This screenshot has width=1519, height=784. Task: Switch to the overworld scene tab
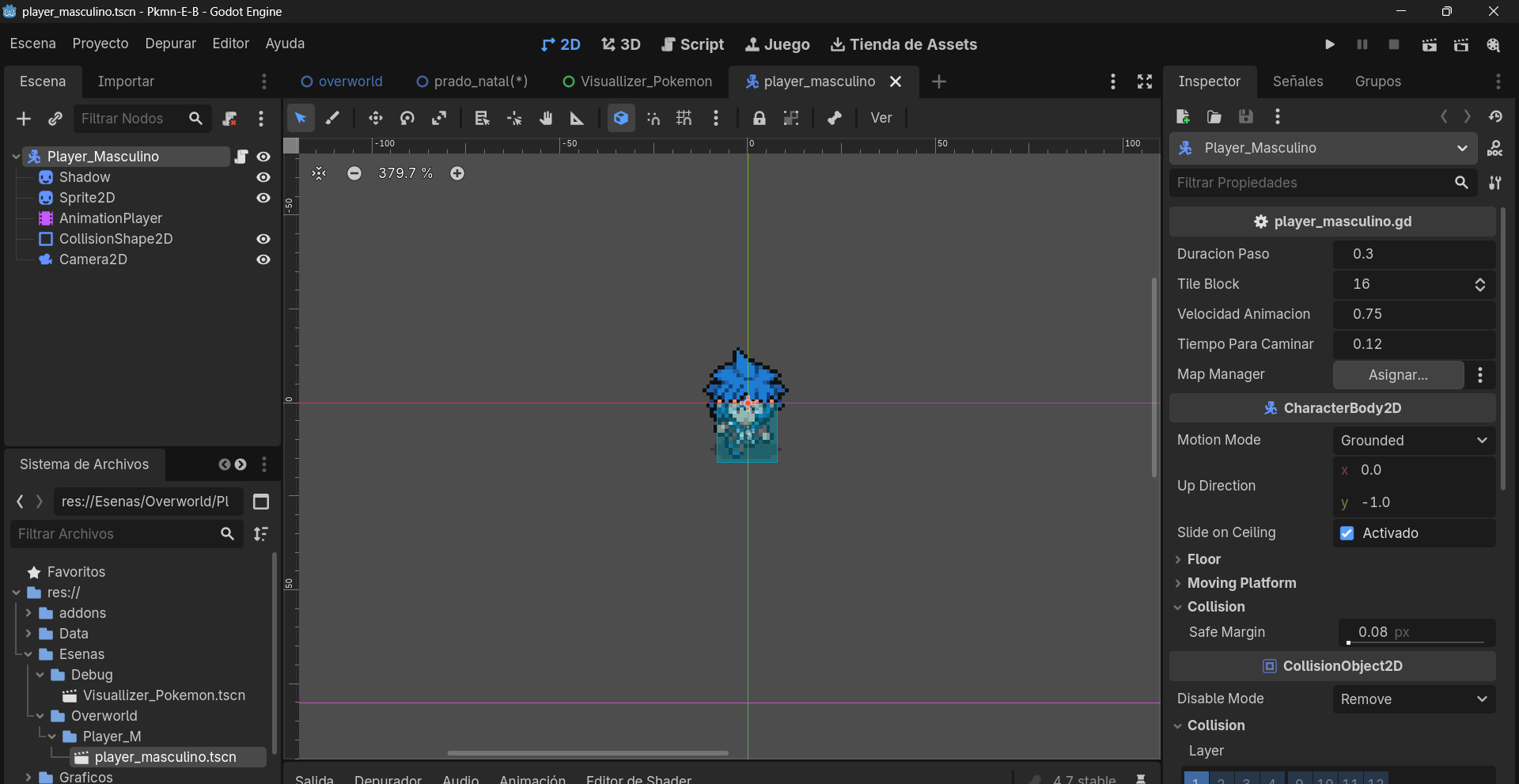342,81
